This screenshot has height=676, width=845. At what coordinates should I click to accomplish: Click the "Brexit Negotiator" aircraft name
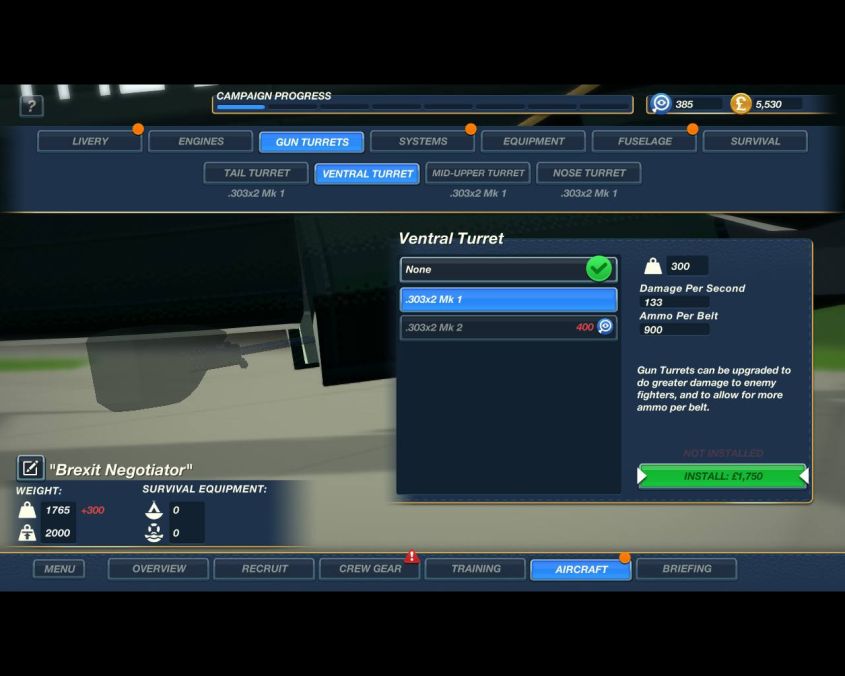121,470
